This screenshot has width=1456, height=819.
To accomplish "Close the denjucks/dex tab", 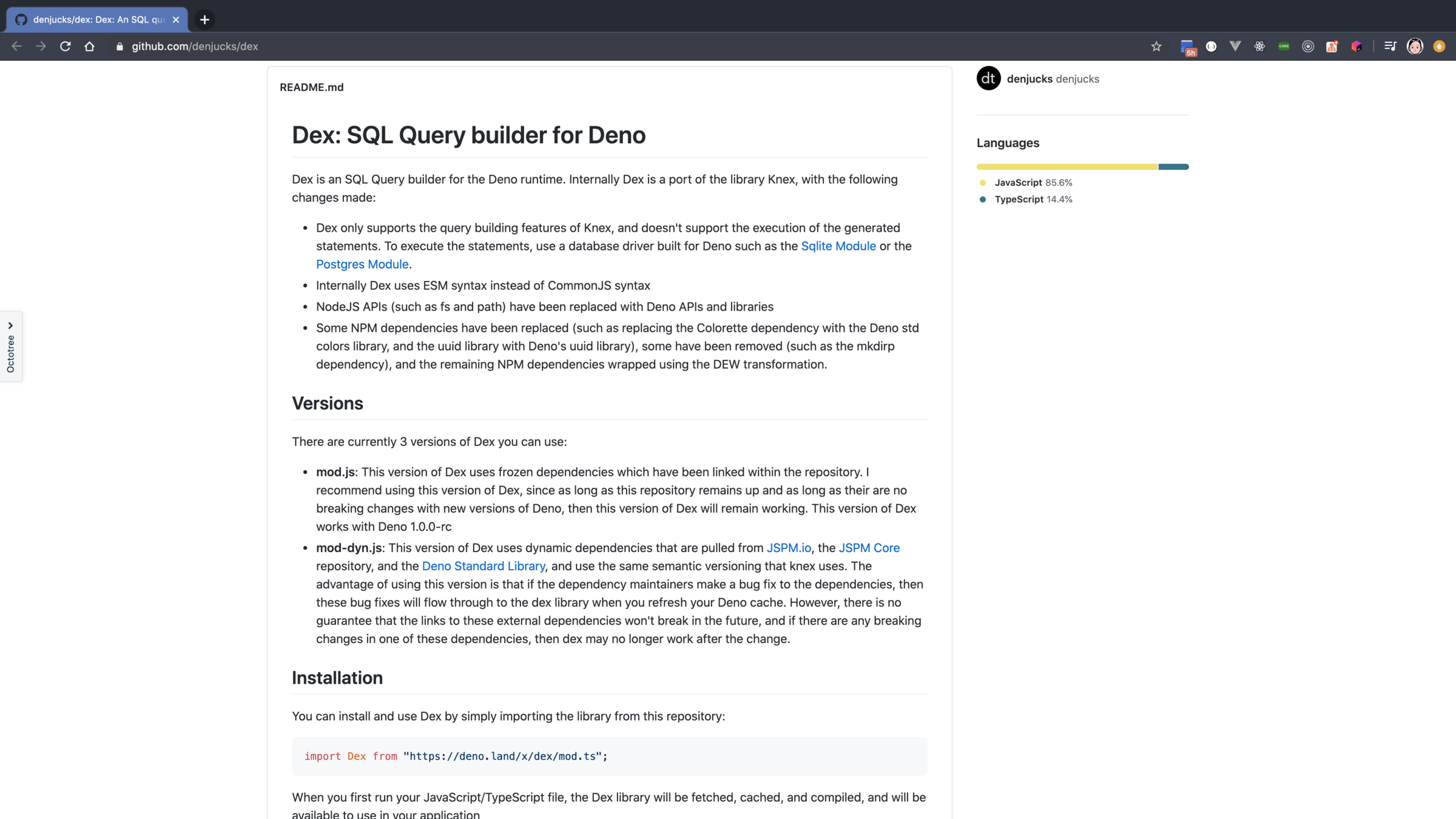I will pyautogui.click(x=176, y=19).
